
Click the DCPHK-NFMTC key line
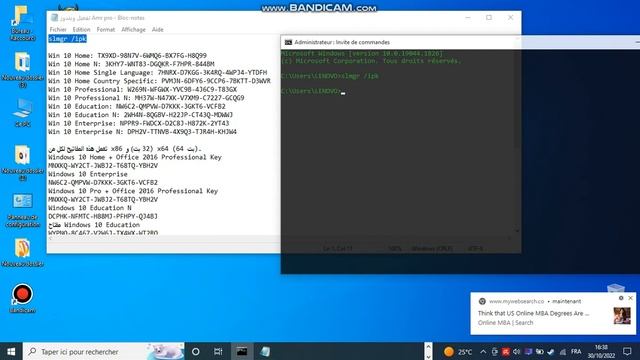[x=103, y=216]
